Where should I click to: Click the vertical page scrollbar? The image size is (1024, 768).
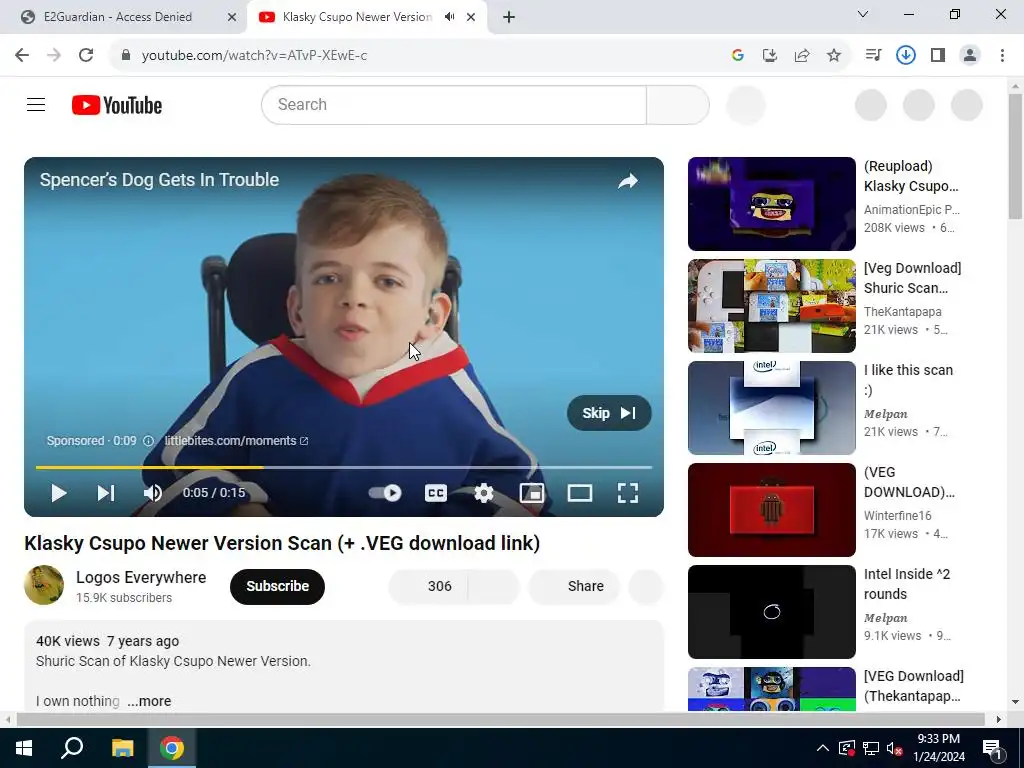coord(1015,157)
